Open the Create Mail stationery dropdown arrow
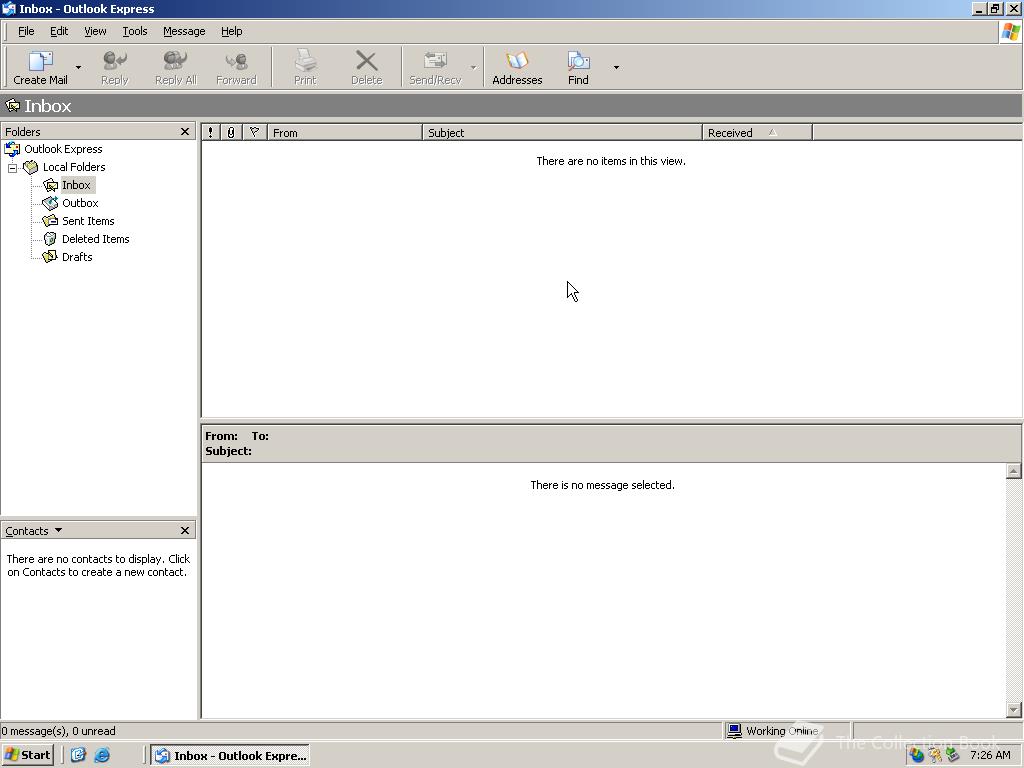The image size is (1024, 768). coord(78,67)
